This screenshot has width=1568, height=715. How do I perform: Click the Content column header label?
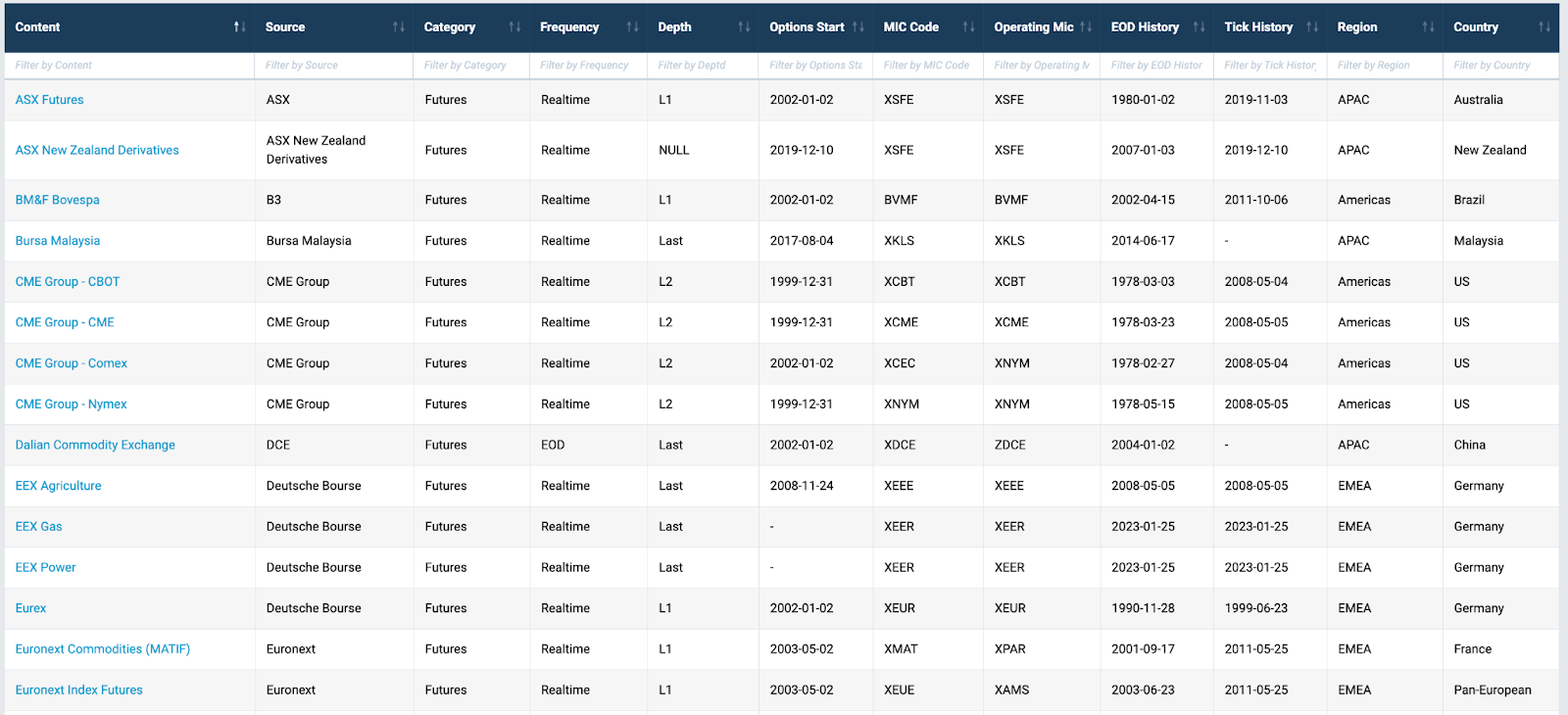coord(37,27)
